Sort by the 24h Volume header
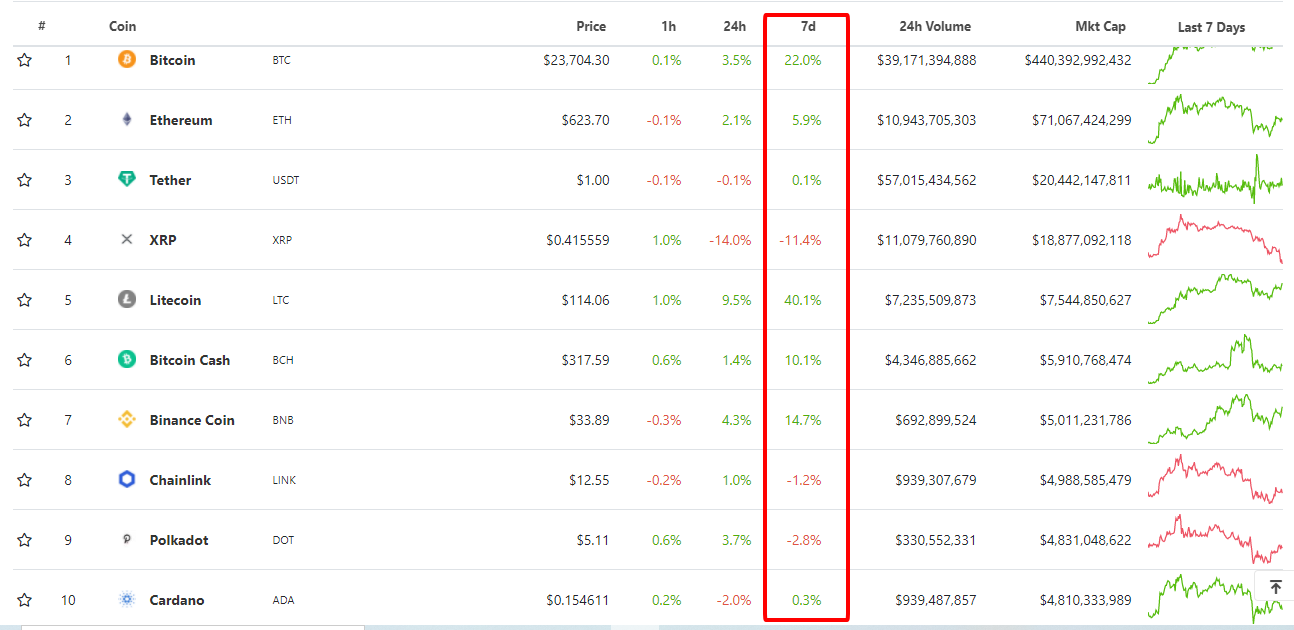Screen dimensions: 1294x630 click(x=934, y=27)
